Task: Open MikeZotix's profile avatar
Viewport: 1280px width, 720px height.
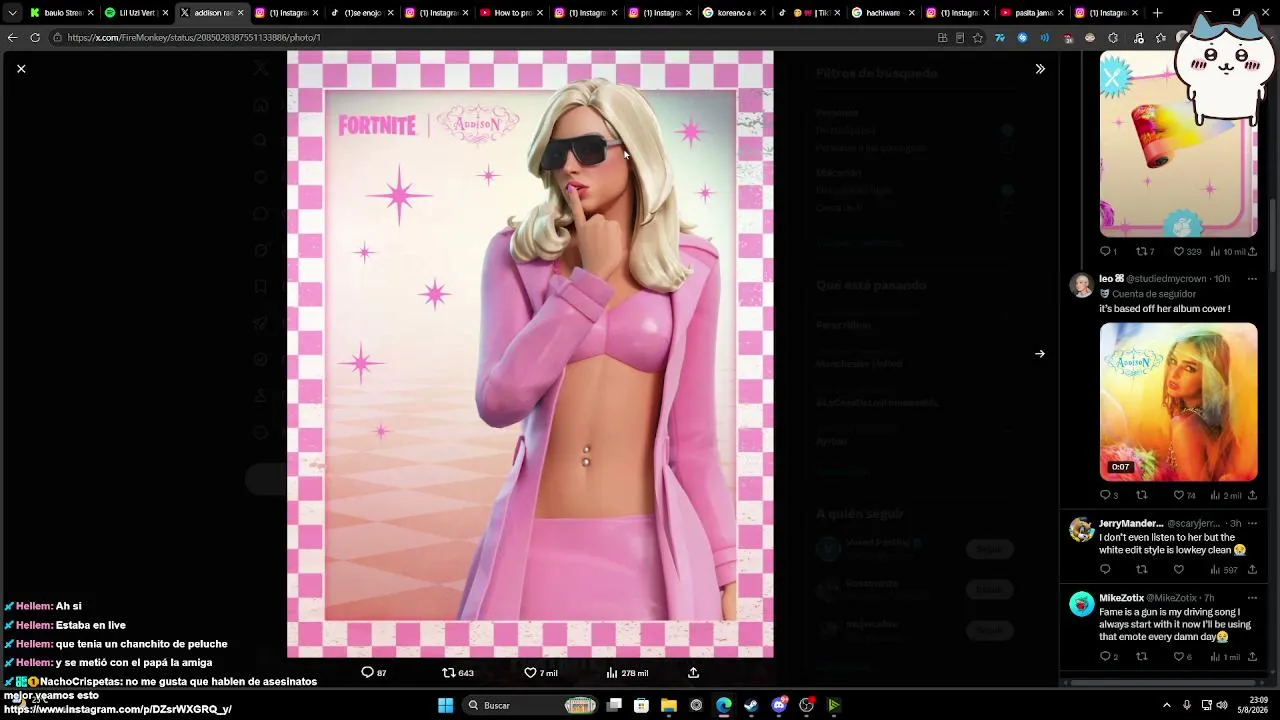Action: point(1082,604)
